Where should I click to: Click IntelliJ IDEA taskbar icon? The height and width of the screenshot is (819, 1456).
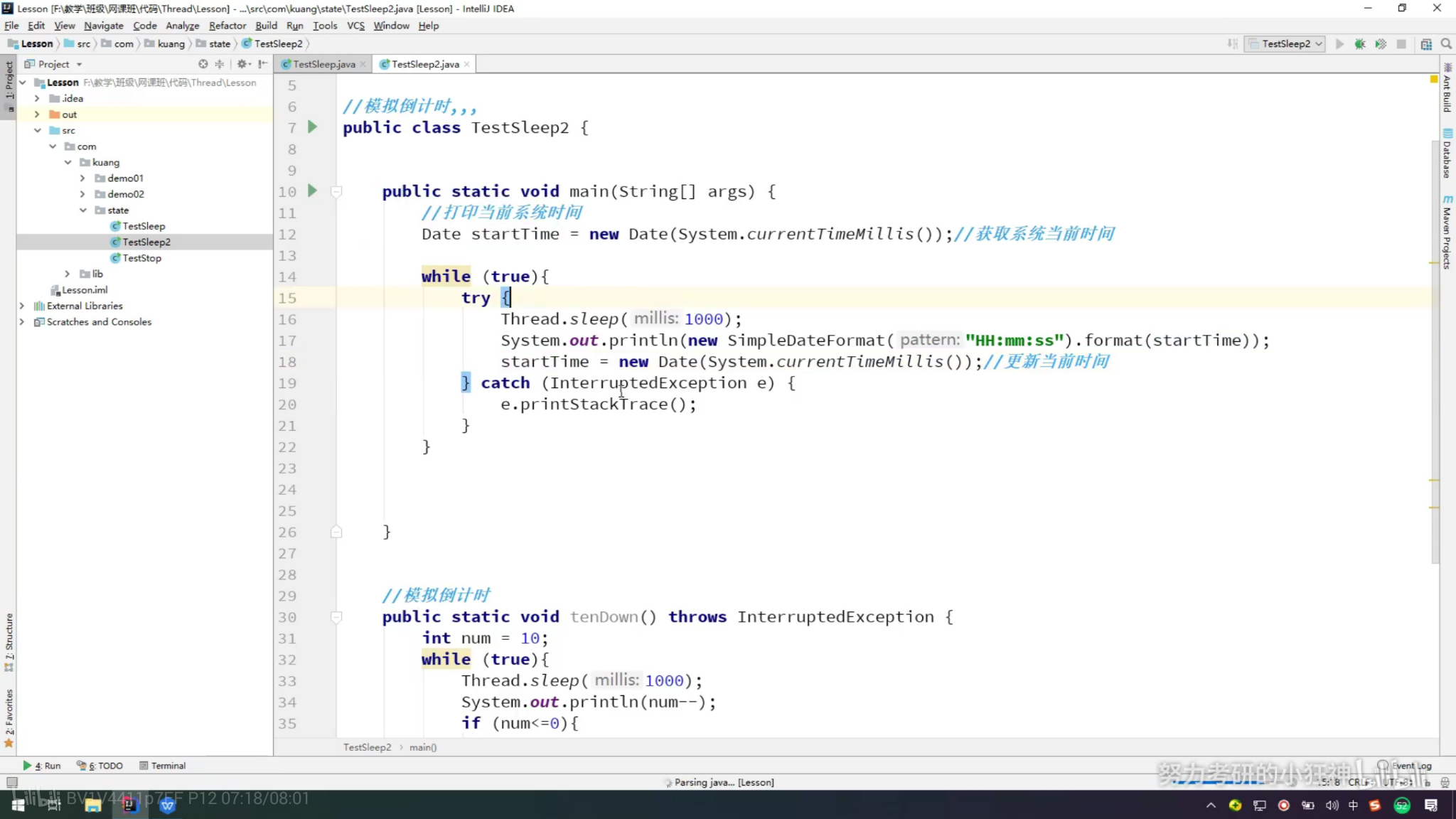click(129, 805)
